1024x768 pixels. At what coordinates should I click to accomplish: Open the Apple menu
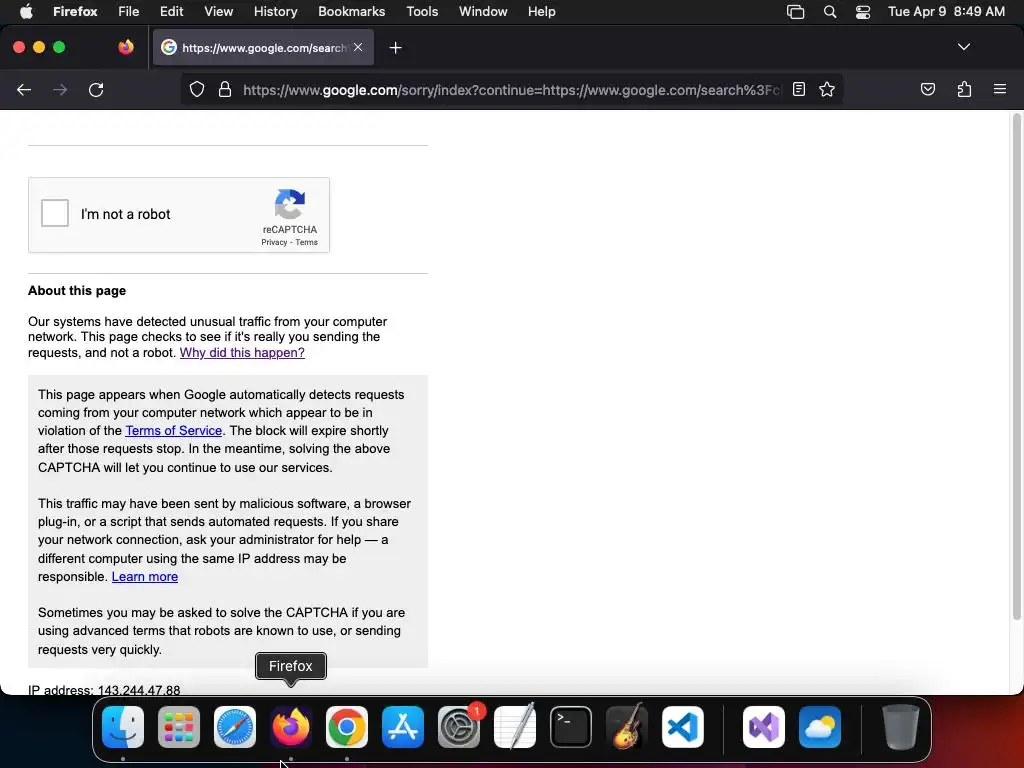(x=25, y=11)
